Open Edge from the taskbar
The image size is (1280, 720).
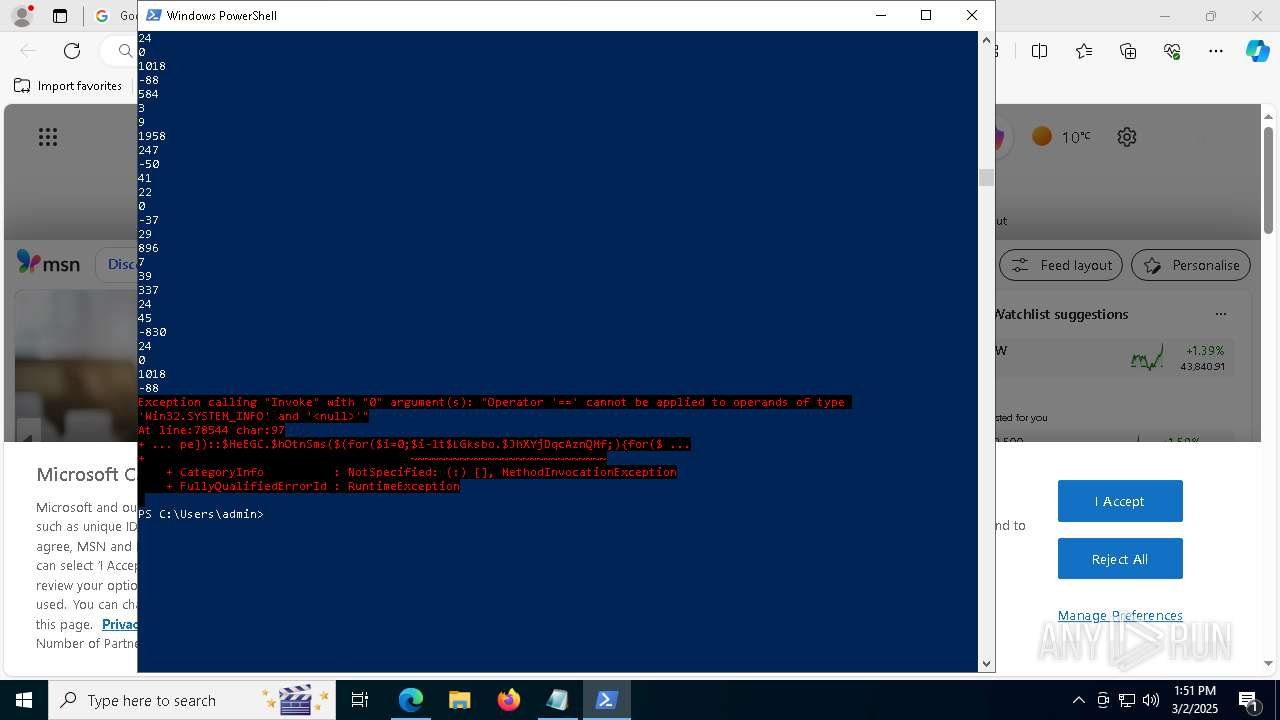pos(411,700)
